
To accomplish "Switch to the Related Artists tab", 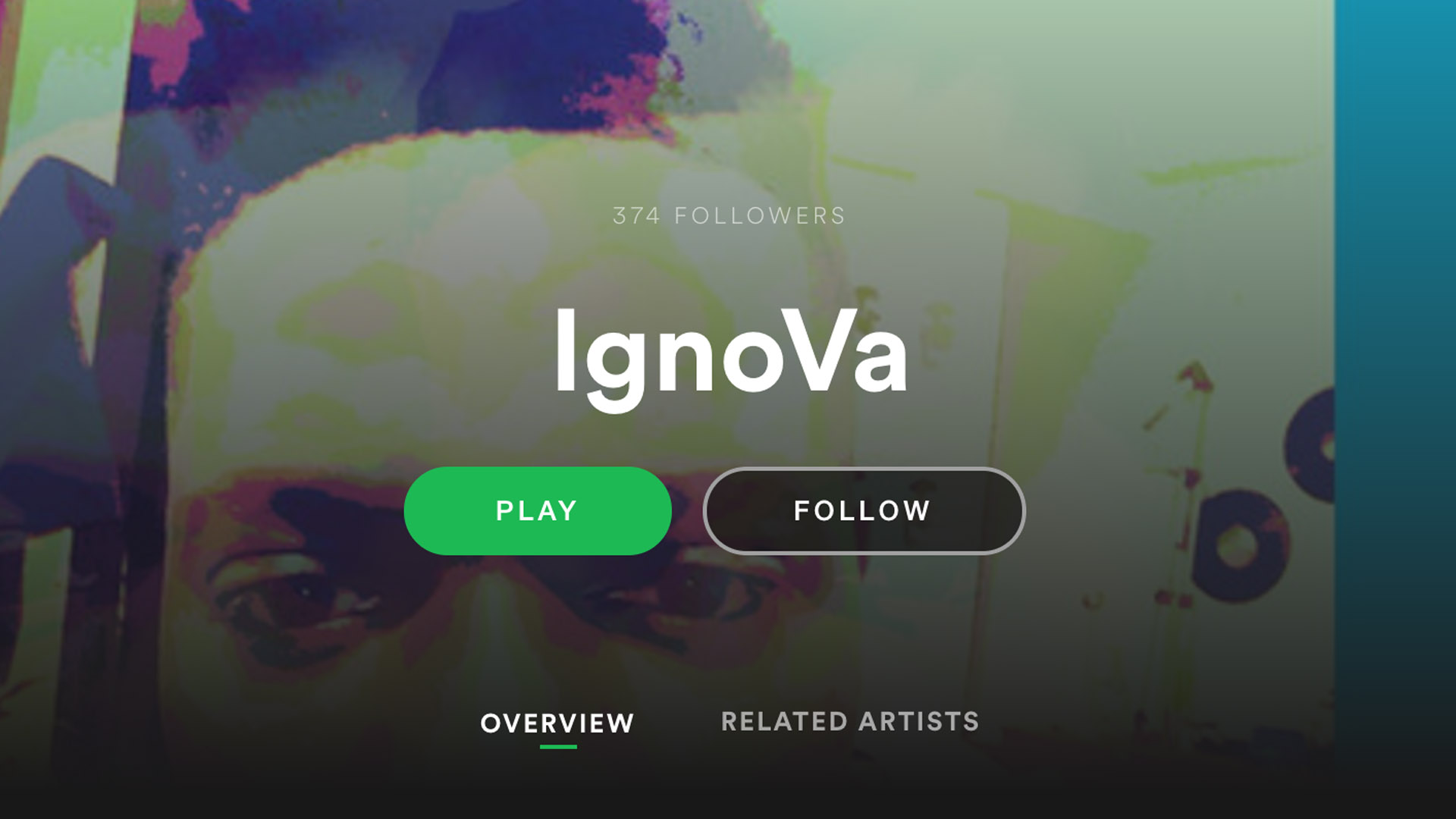I will pyautogui.click(x=850, y=721).
